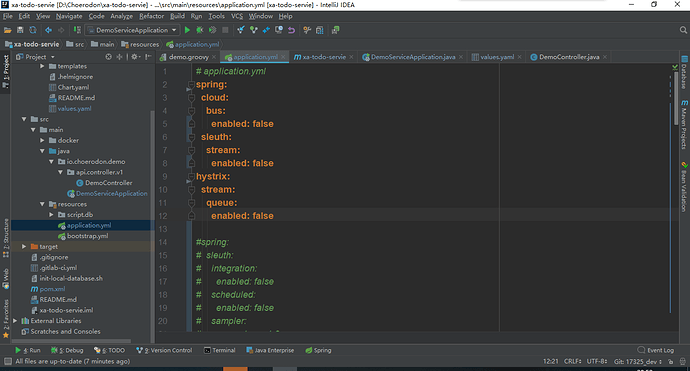Switch to DemoController.java tab
This screenshot has height=371, width=690.
[x=569, y=57]
